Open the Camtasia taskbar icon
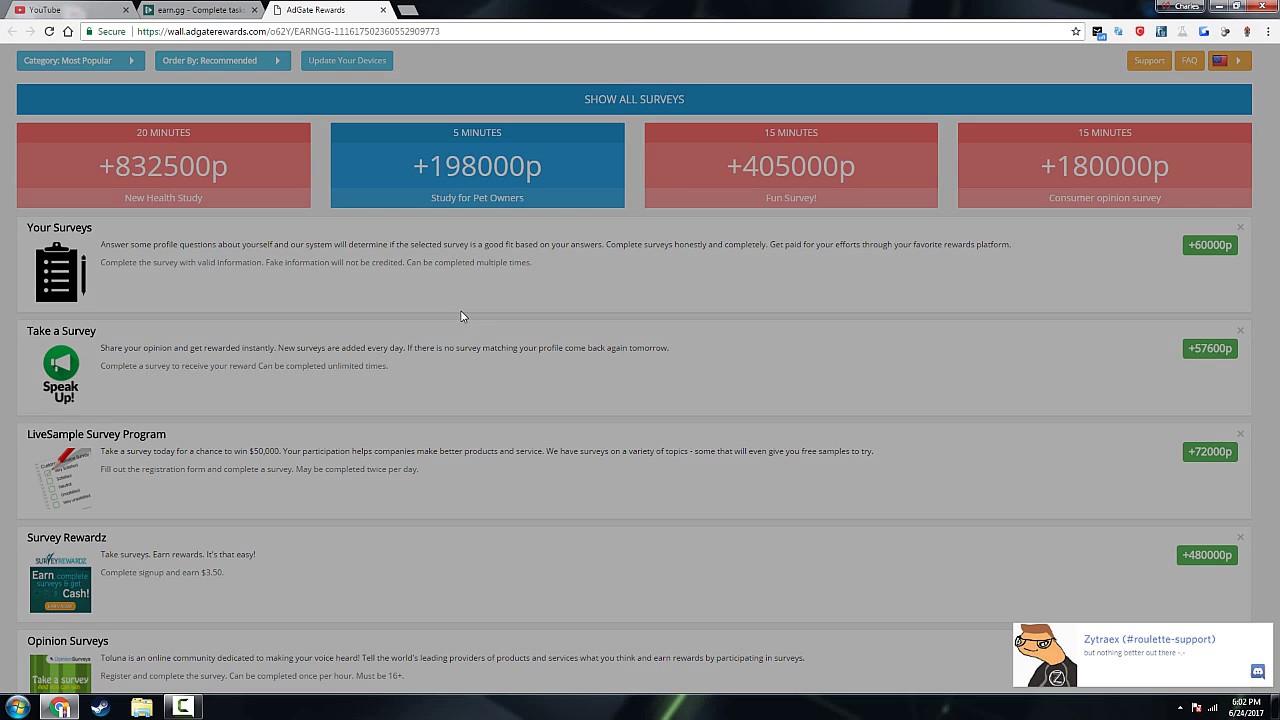1280x720 pixels. tap(182, 708)
